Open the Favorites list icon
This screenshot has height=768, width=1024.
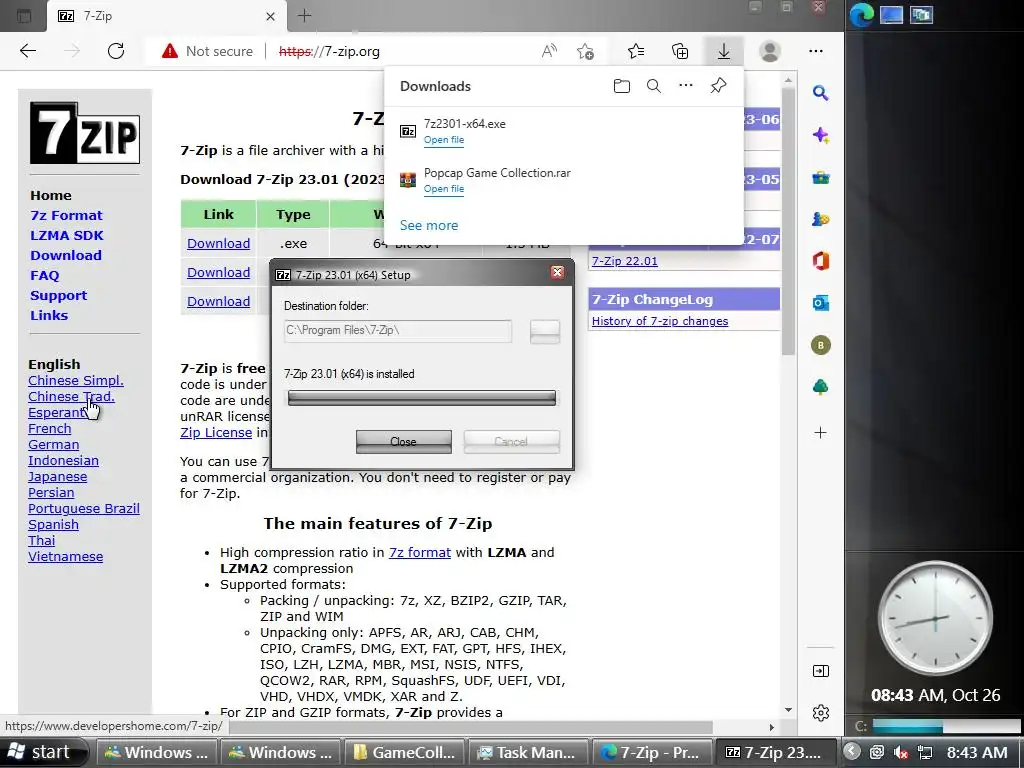(x=636, y=51)
